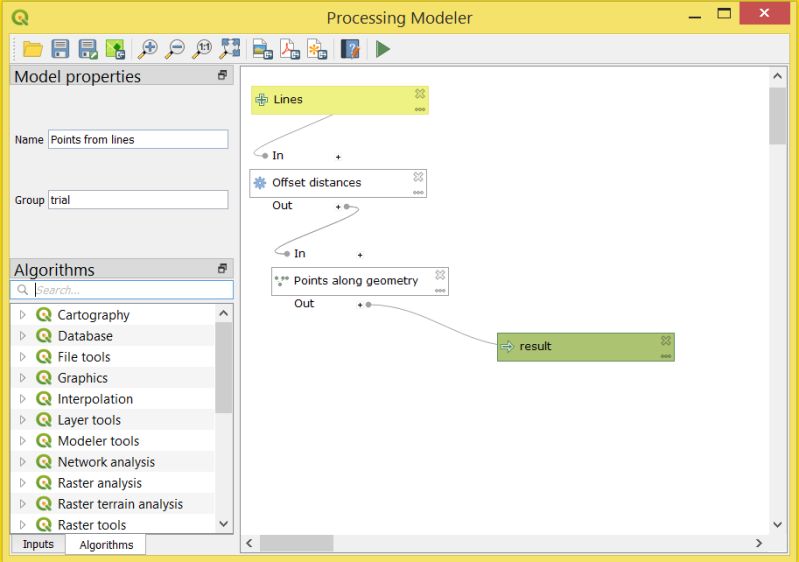Remove the Points along geometry node

[440, 275]
